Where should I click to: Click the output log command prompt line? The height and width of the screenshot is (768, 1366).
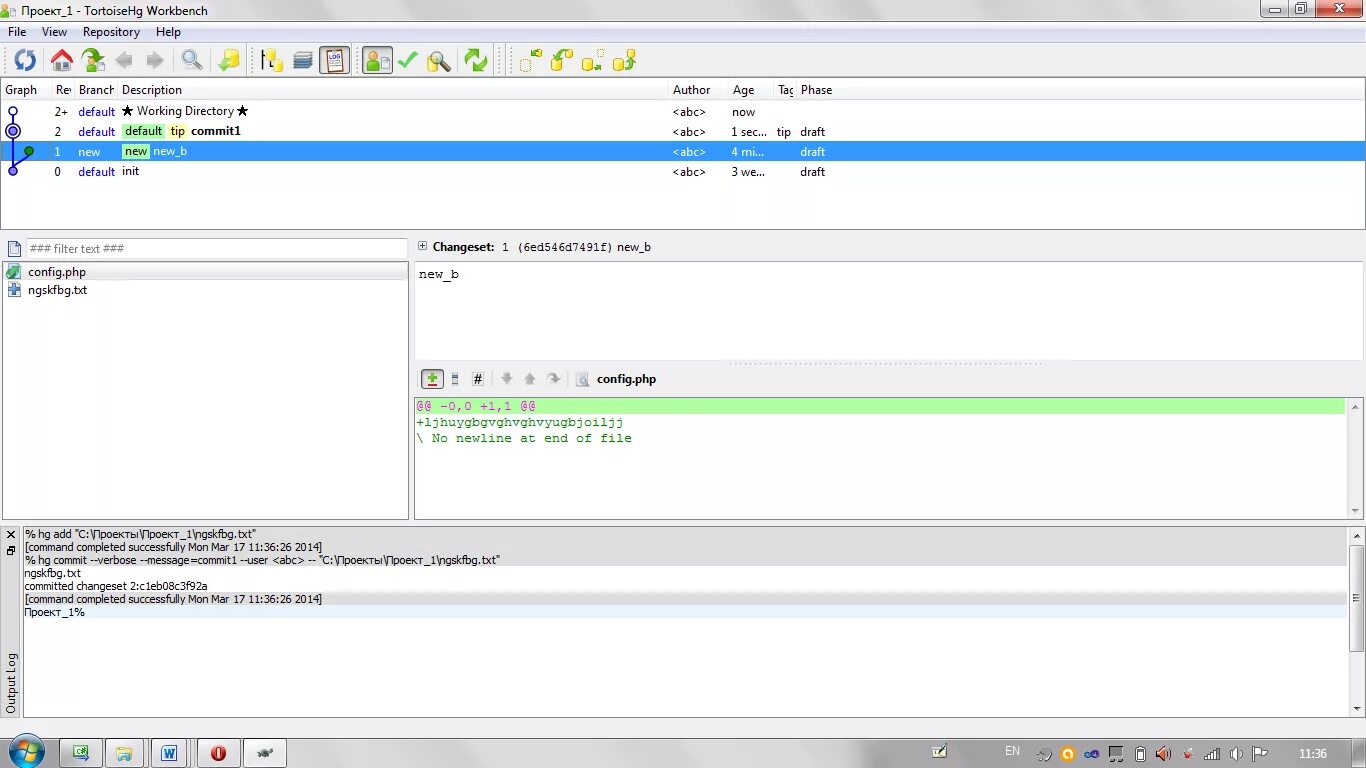click(x=685, y=612)
